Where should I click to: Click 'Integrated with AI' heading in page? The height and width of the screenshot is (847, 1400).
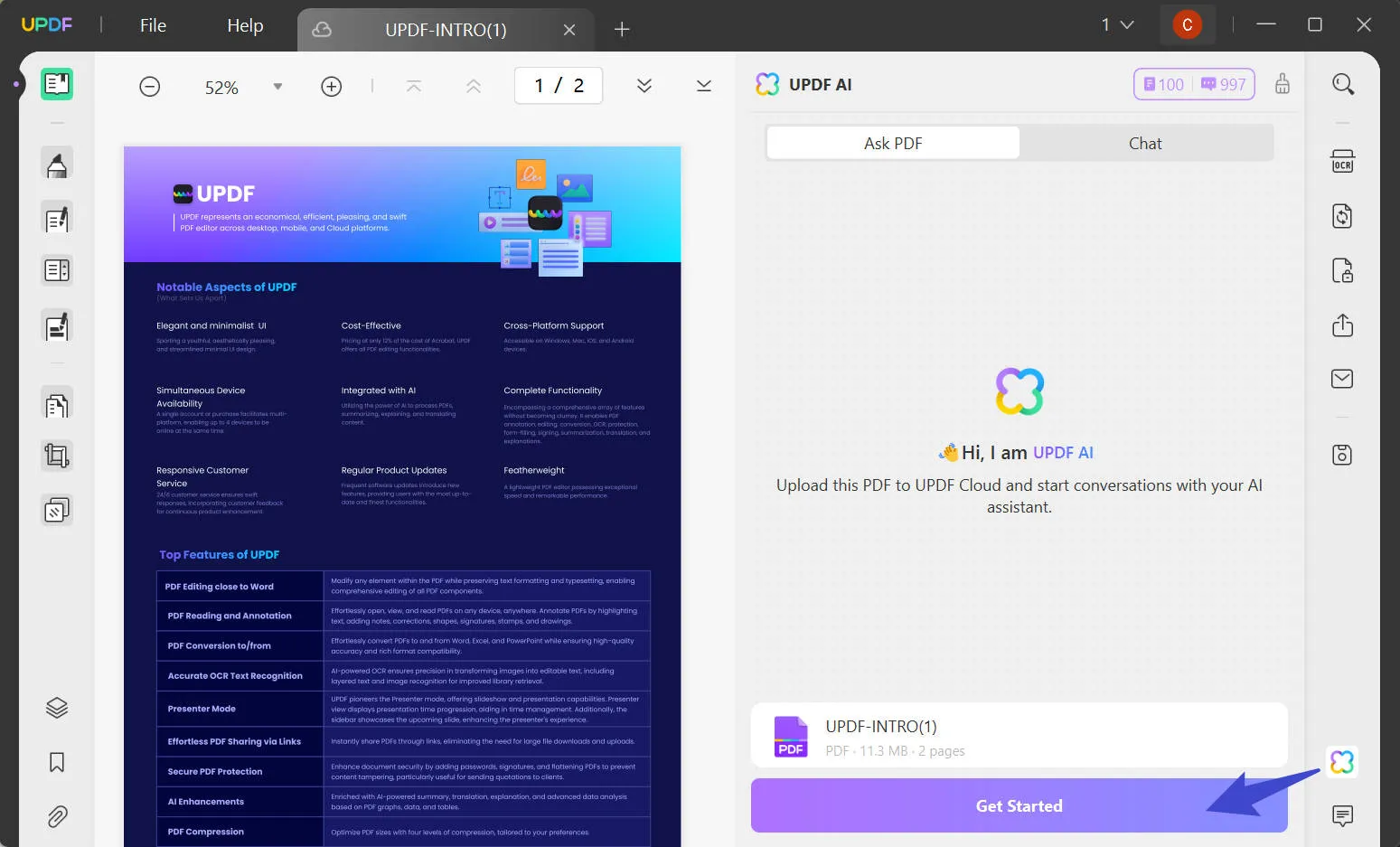pos(379,391)
